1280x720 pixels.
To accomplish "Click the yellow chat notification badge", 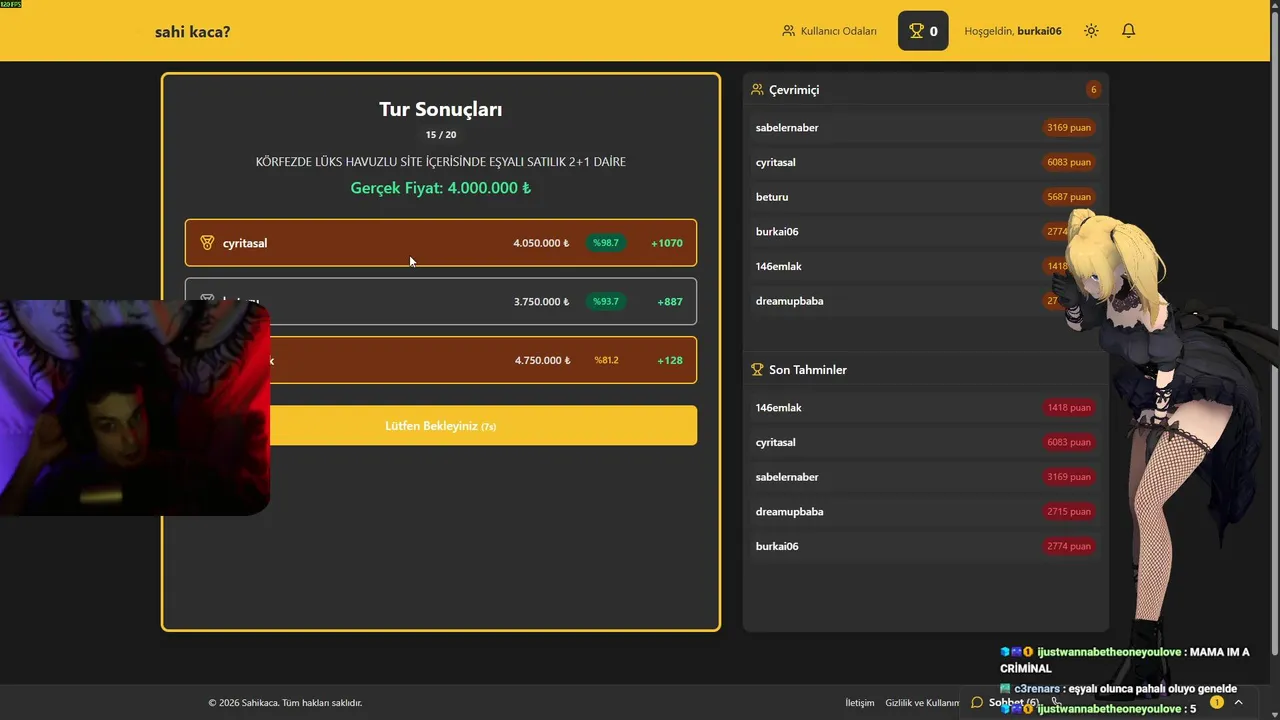I will coord(1217,703).
